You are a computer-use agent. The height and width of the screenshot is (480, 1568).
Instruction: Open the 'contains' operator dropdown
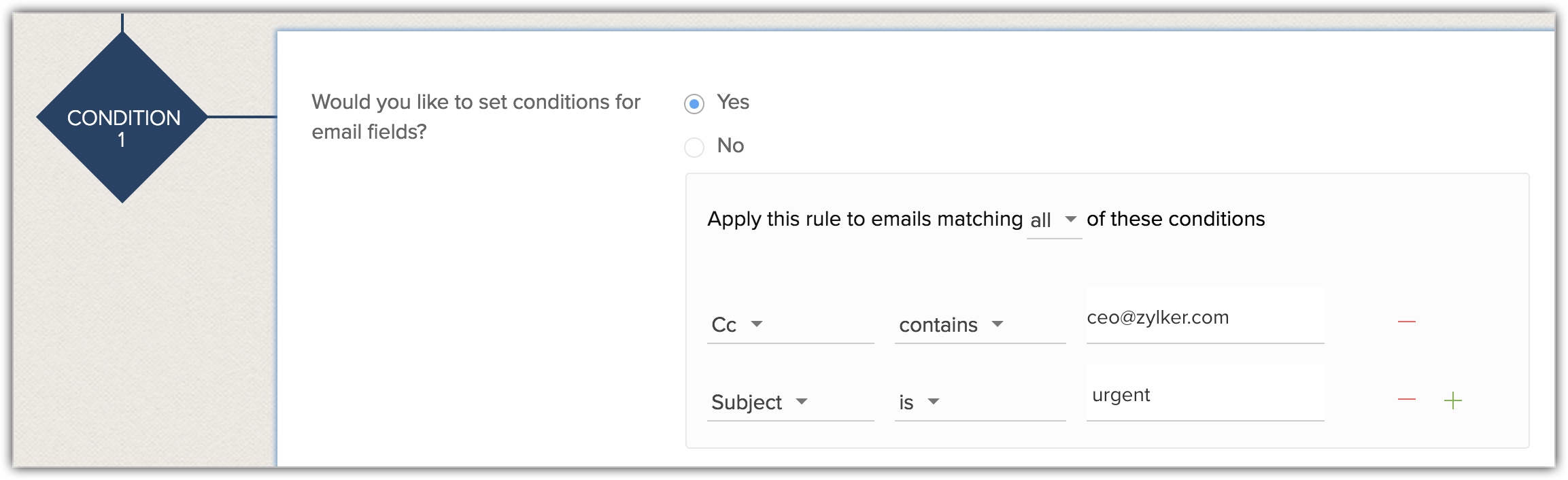980,325
